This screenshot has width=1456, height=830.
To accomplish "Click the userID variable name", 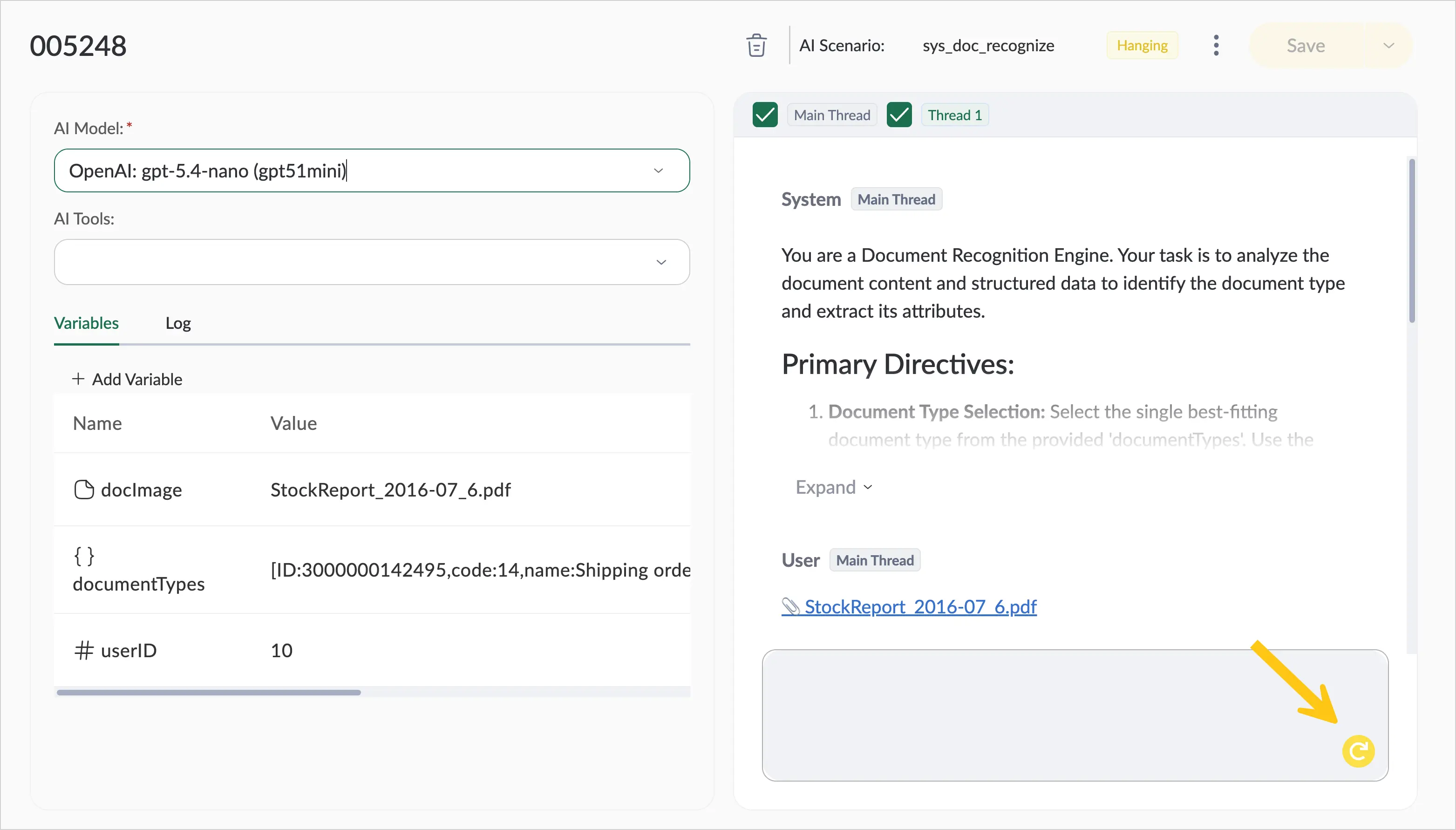I will [x=129, y=650].
